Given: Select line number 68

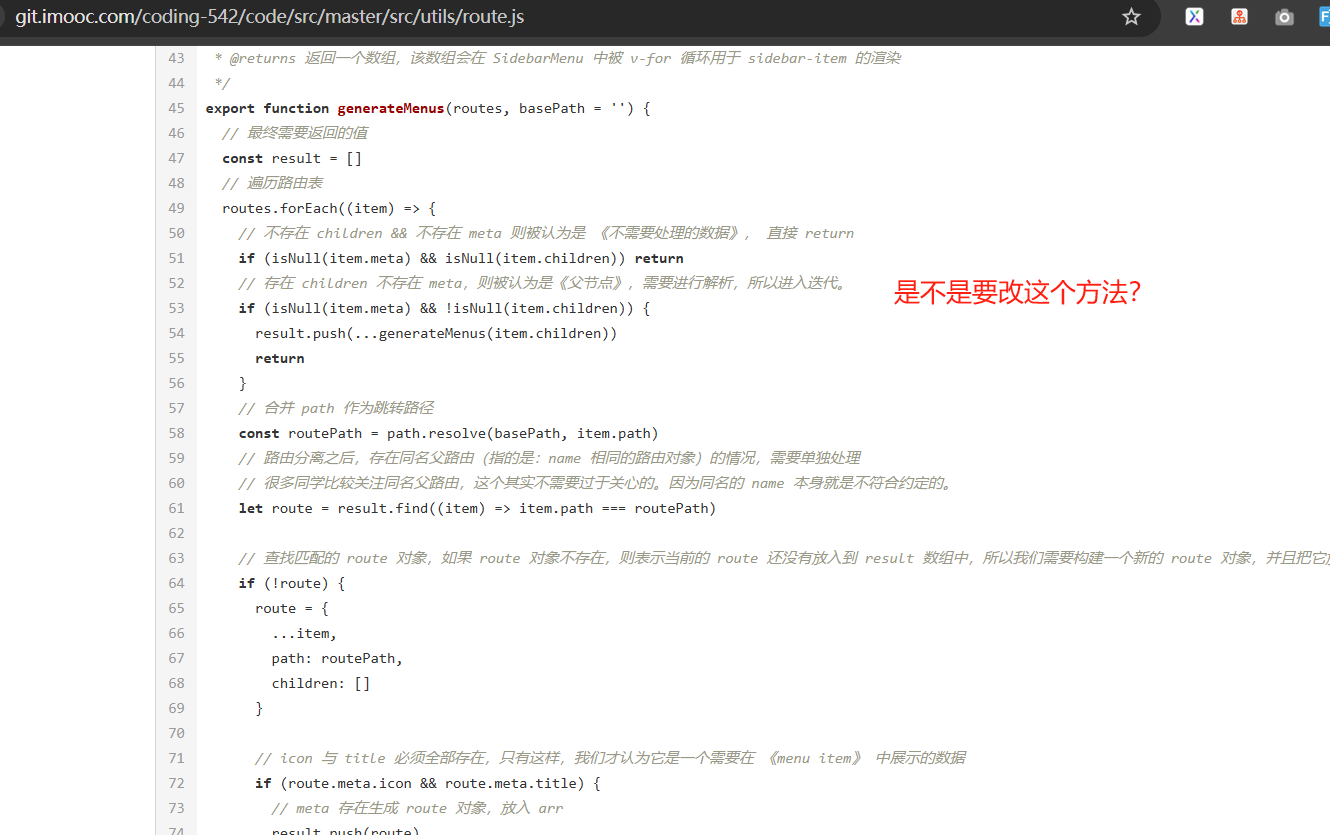Looking at the screenshot, I should (x=176, y=683).
